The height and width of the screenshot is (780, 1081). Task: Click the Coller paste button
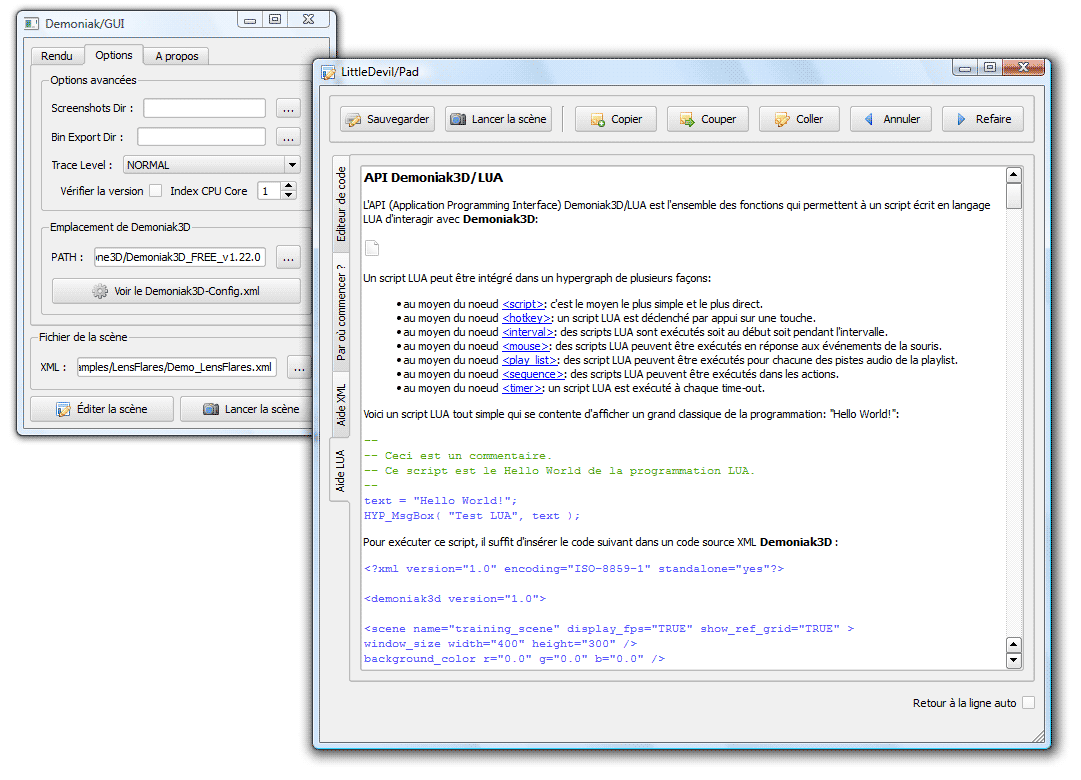coord(799,119)
